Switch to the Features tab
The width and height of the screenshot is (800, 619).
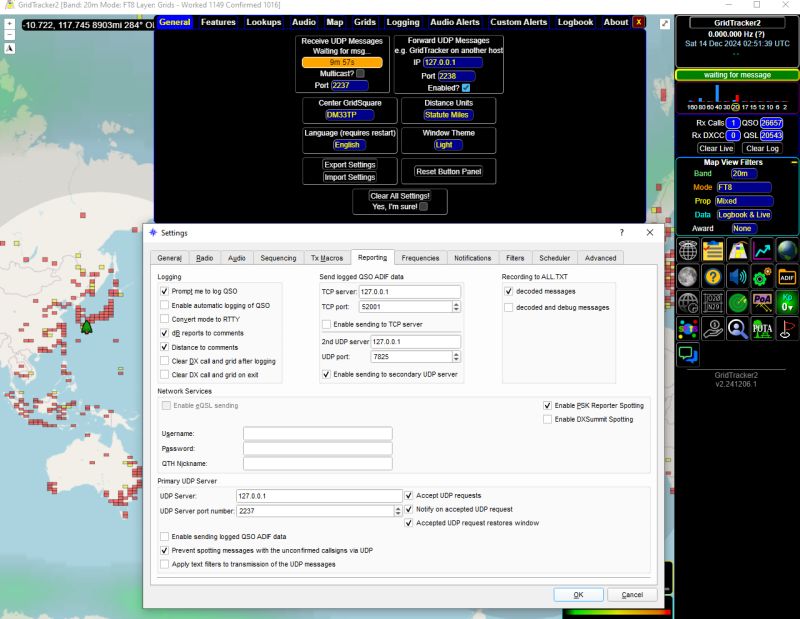coord(218,22)
